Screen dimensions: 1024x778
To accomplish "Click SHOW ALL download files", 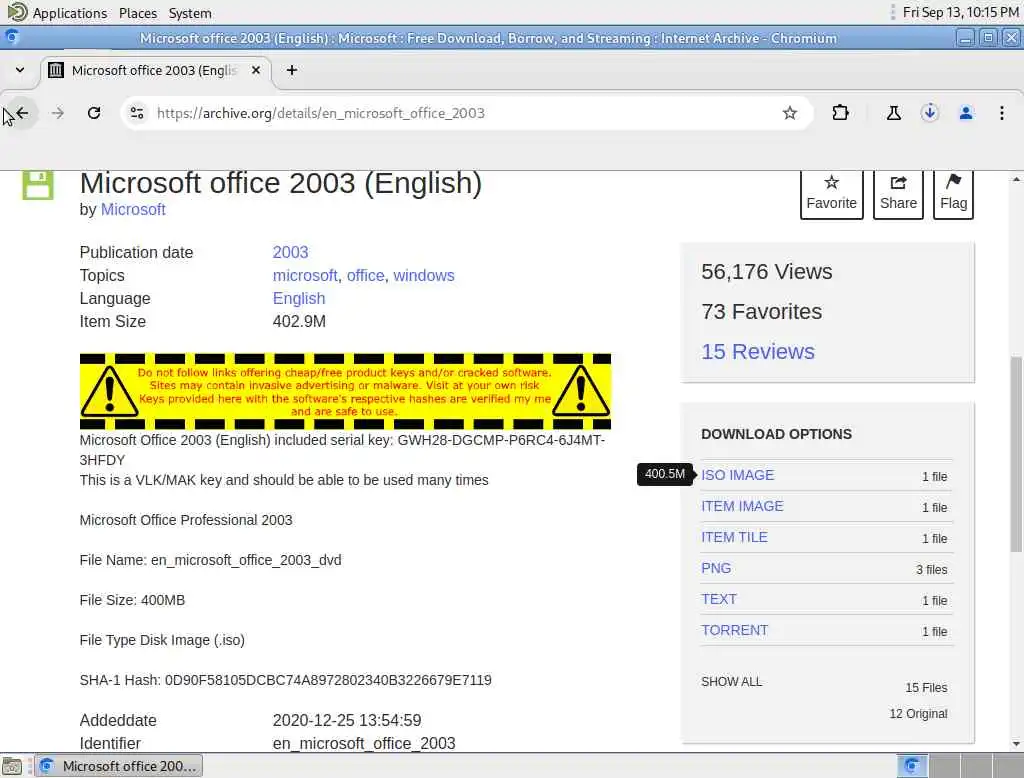I will pyautogui.click(x=731, y=682).
